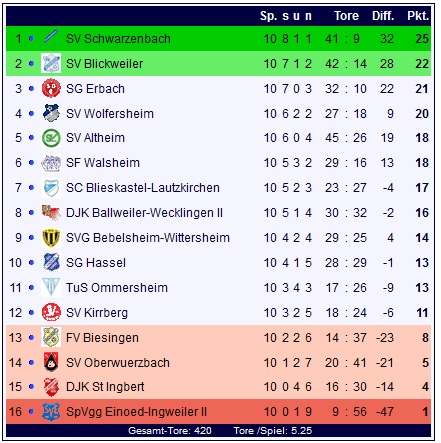The width and height of the screenshot is (441, 443).
Task: Open the SF Walsheim team name
Action: 103,163
